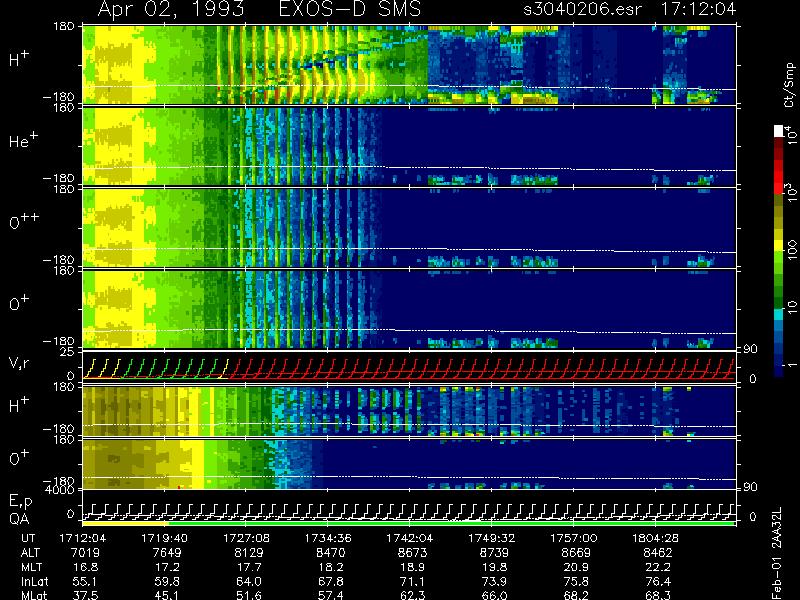Click the 'V,r' panel label
Viewport: 800px width, 600px height.
point(19,363)
